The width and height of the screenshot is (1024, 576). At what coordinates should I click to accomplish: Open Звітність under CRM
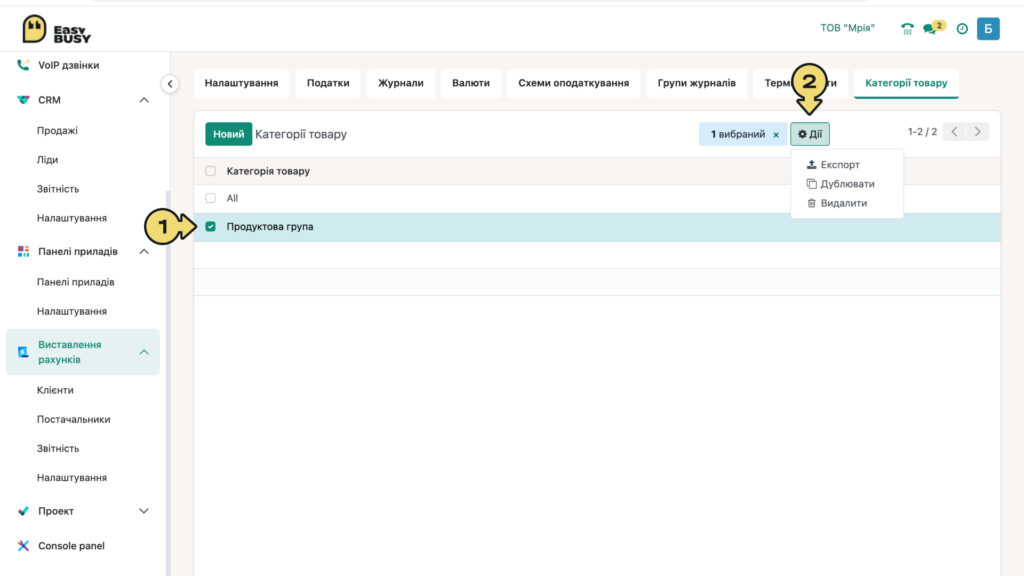pyautogui.click(x=58, y=189)
